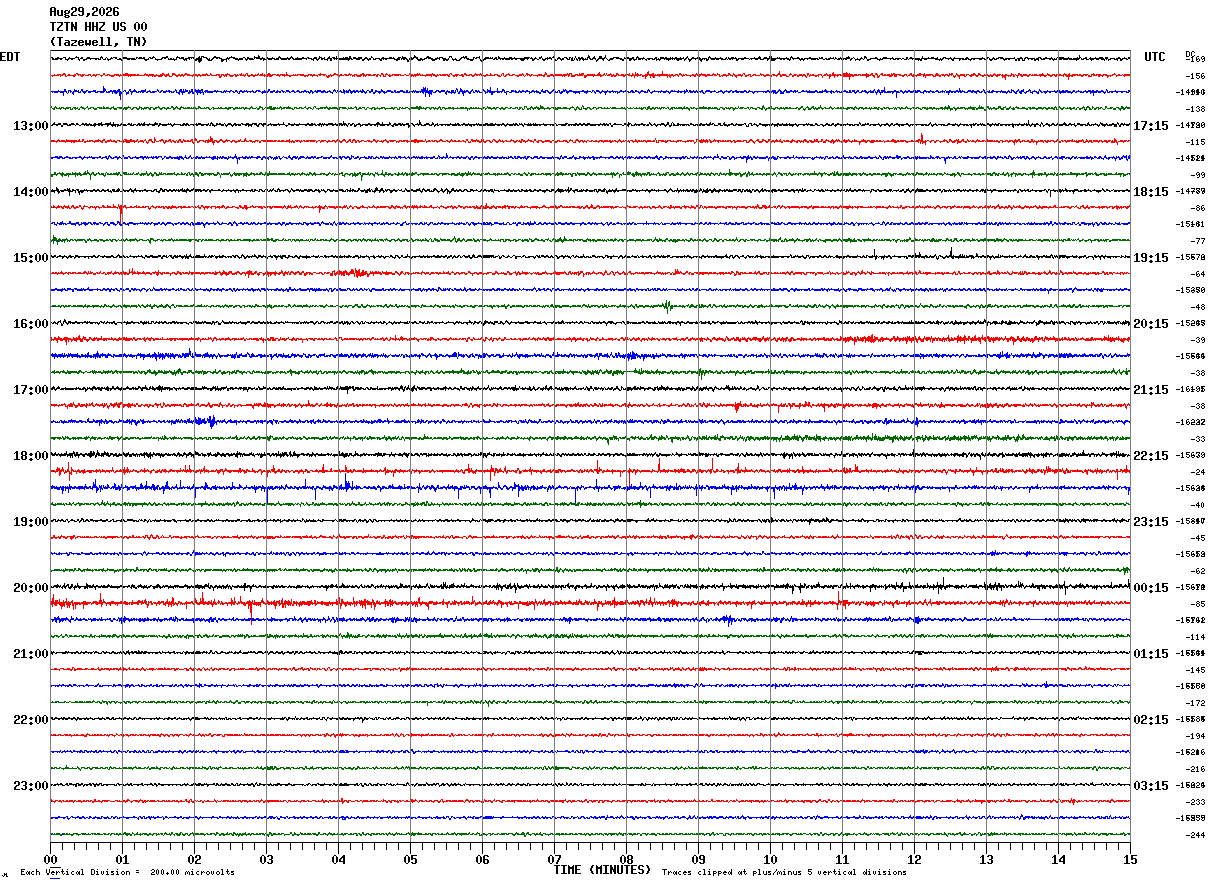Select the 00:15 UTC row label
Viewport: 1210px width, 886px height.
pos(1150,588)
